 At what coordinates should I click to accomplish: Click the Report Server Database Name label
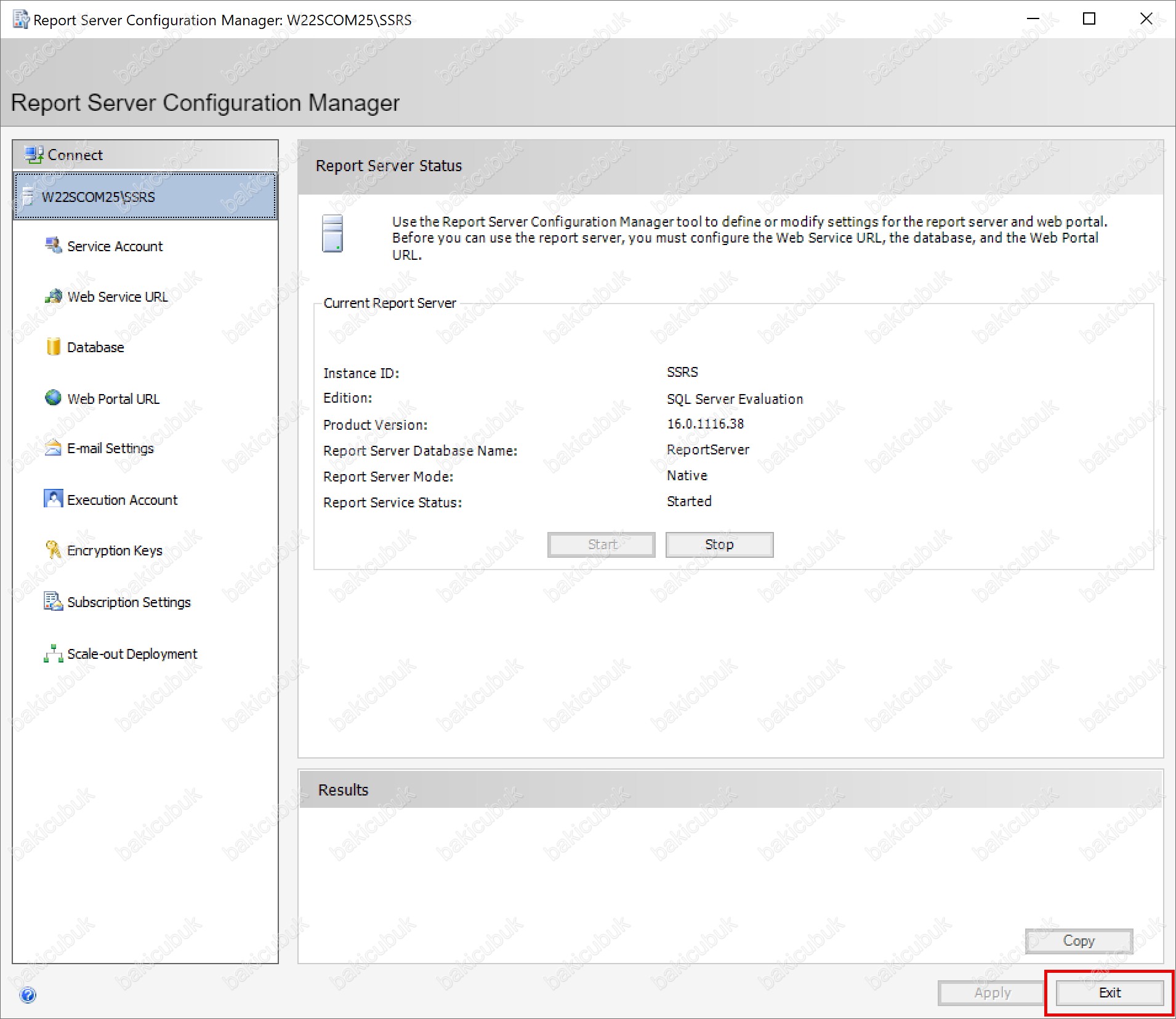click(x=421, y=451)
